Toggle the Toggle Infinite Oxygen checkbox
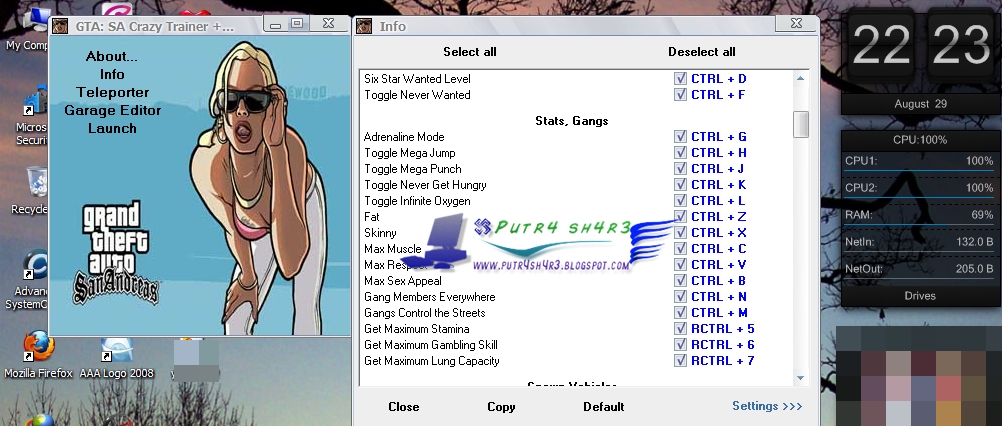 pos(680,201)
